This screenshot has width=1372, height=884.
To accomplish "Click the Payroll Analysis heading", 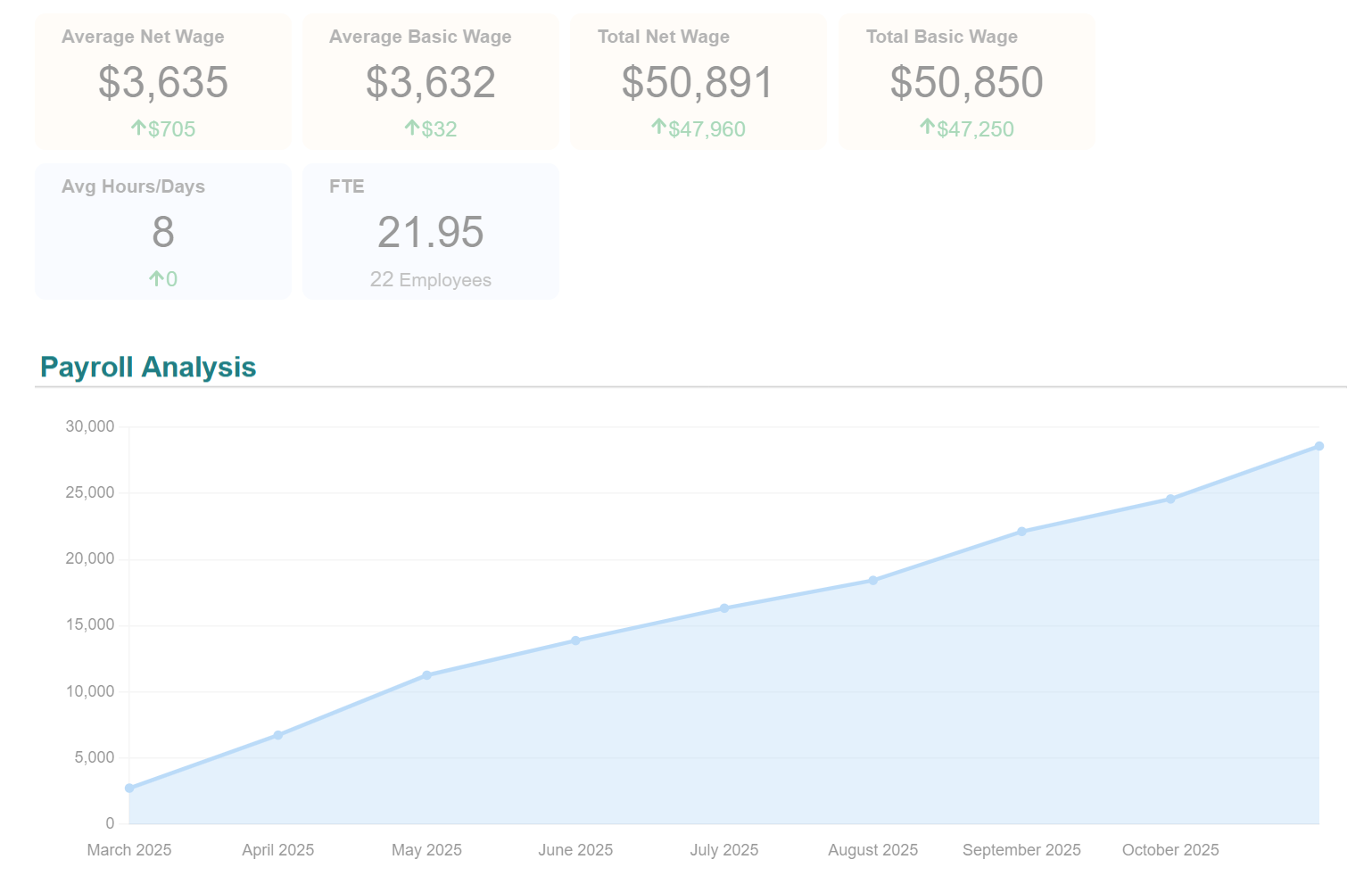I will (148, 367).
